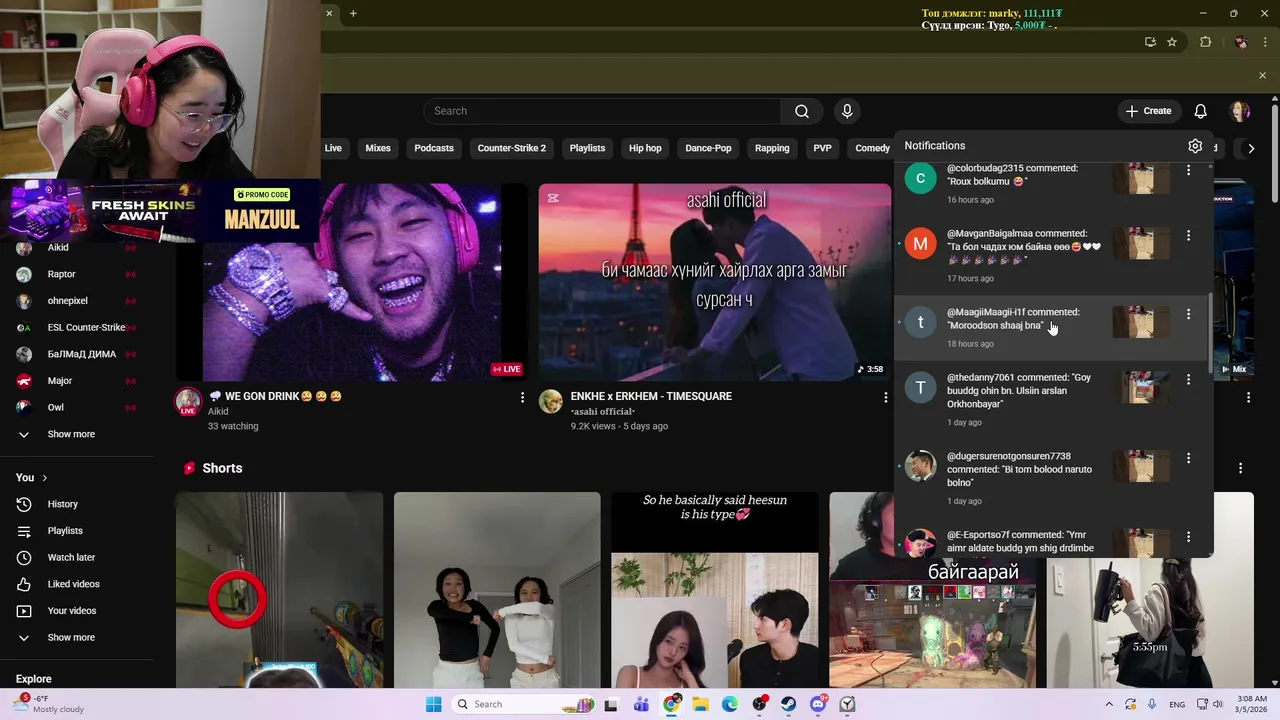The width and height of the screenshot is (1280, 720).
Task: Open options for @colorbudag2315 notification
Action: tap(1188, 171)
